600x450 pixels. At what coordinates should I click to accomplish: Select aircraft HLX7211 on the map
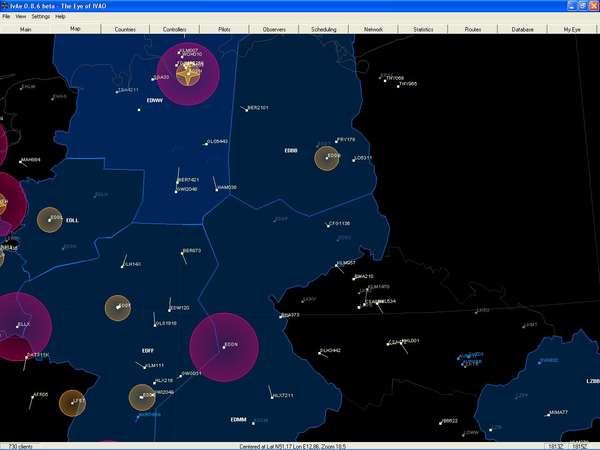click(x=283, y=395)
